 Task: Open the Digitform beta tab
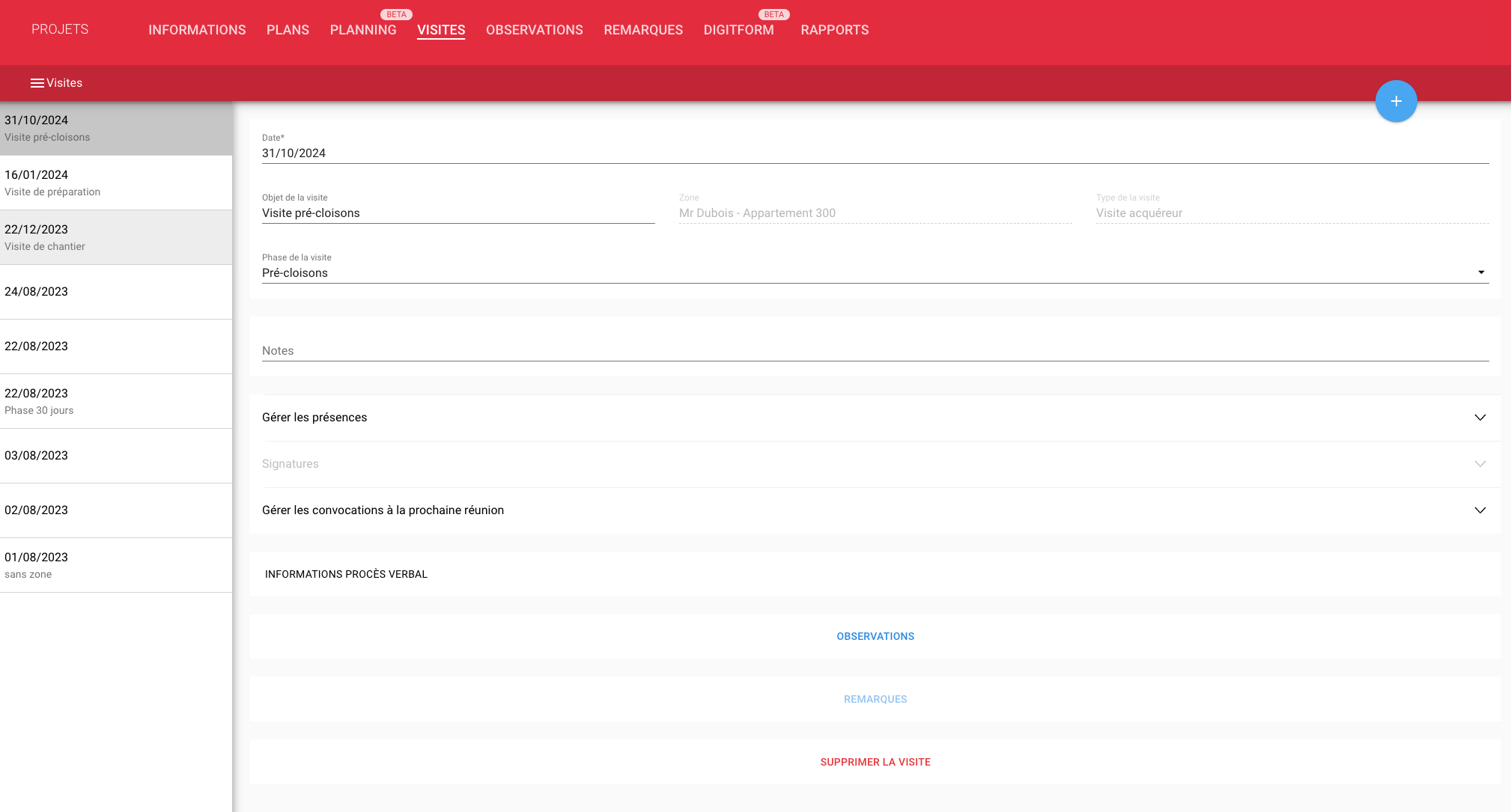(x=738, y=30)
